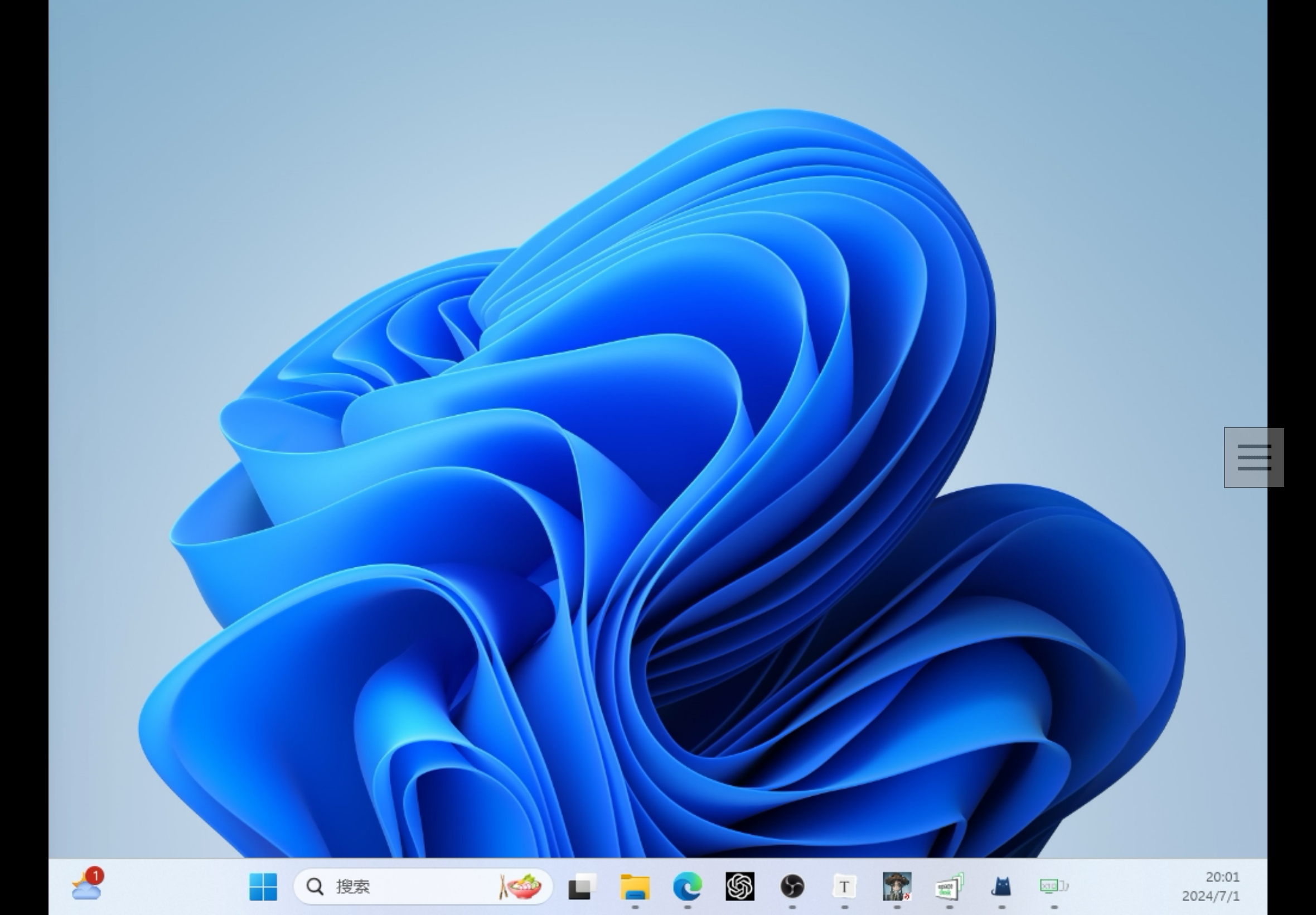The image size is (1316, 915).
Task: Open the green monitor icon on taskbar
Action: (1054, 887)
